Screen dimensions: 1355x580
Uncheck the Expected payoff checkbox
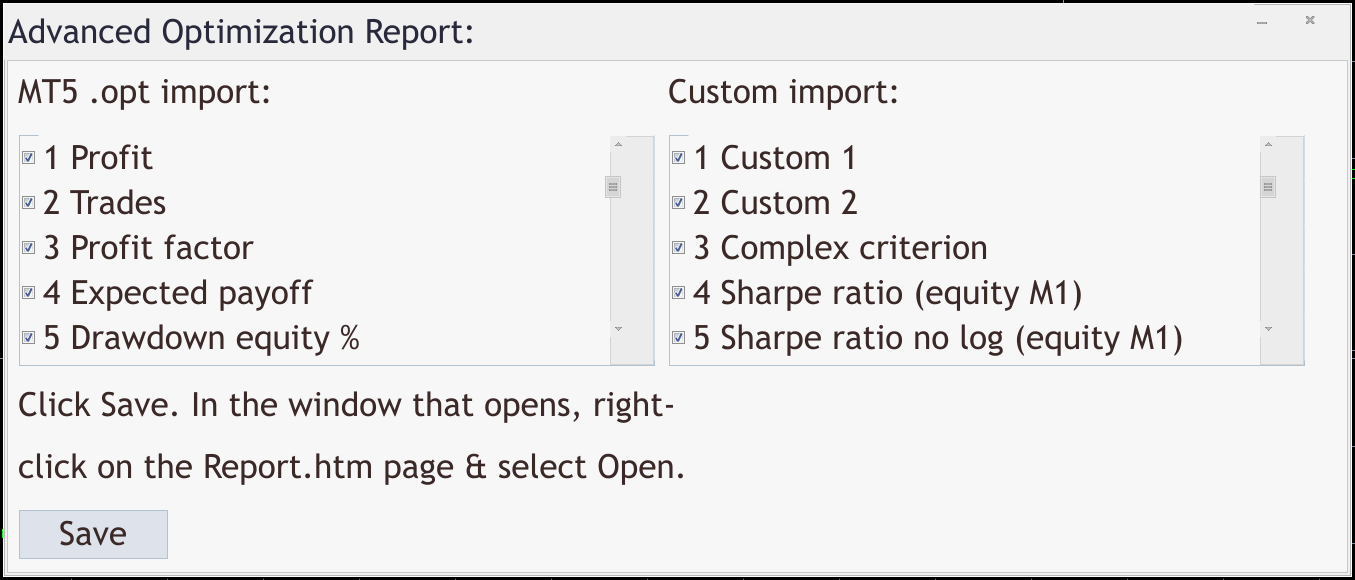tap(29, 293)
